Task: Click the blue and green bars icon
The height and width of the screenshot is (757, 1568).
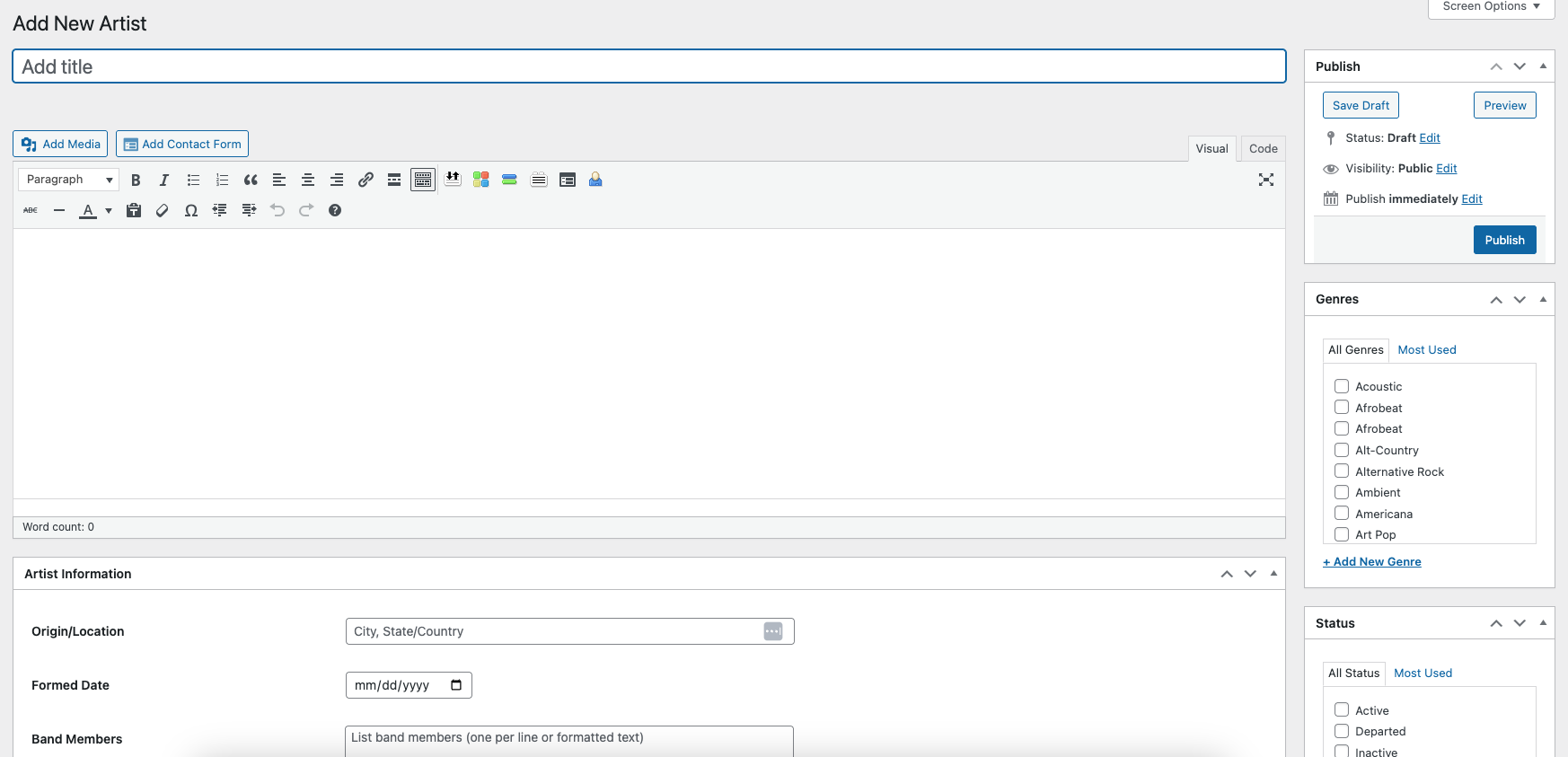Action: [510, 180]
